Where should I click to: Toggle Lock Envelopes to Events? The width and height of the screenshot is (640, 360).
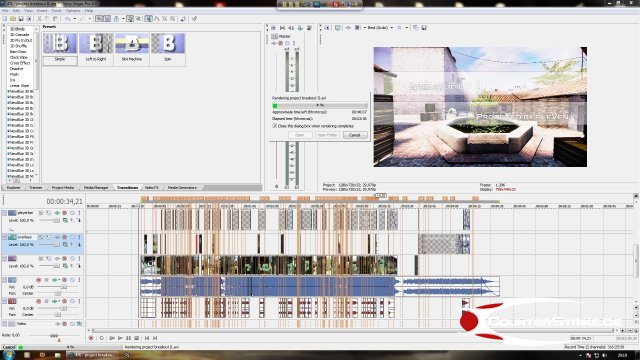point(130,19)
